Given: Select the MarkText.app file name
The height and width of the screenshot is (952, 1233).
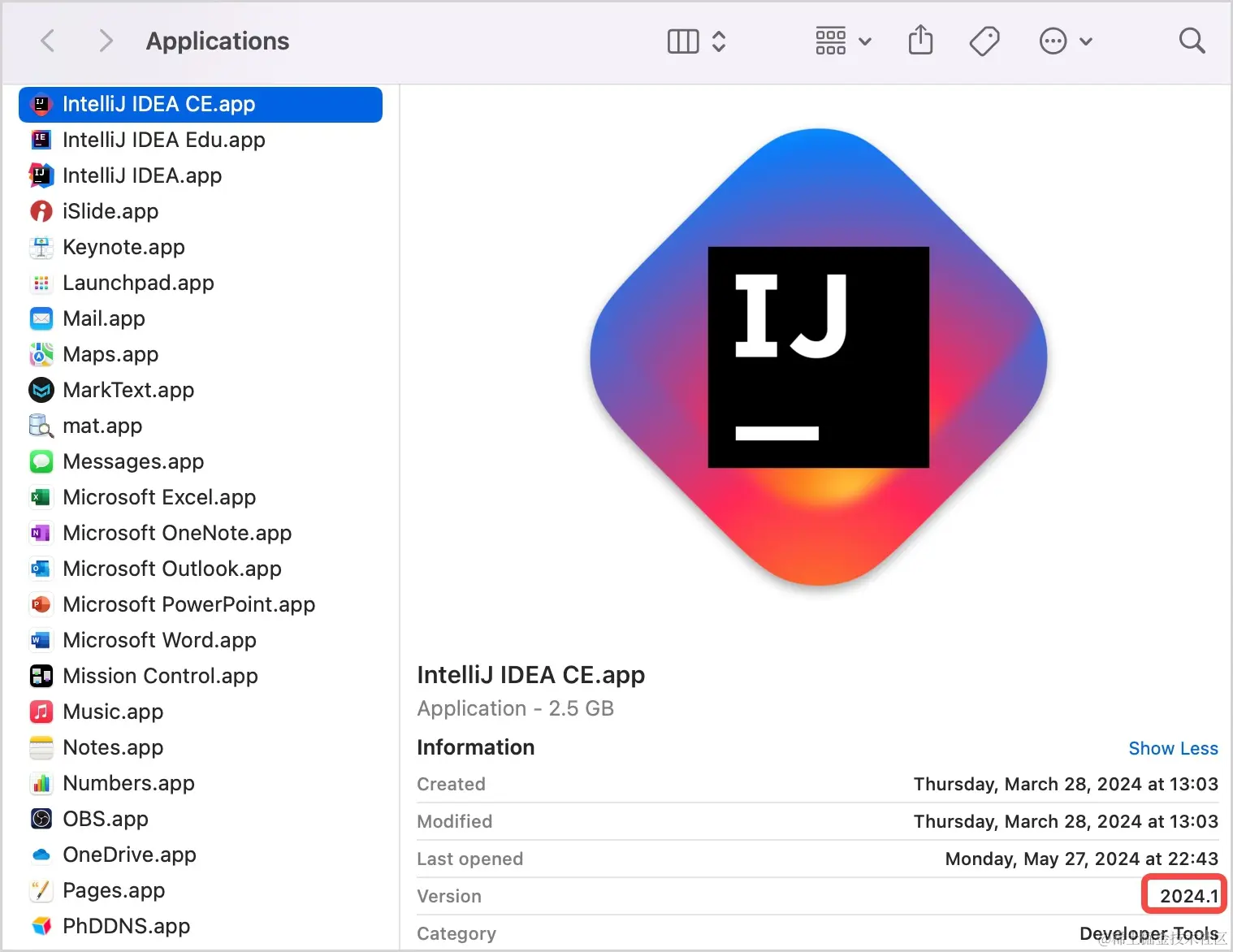Looking at the screenshot, I should [128, 390].
